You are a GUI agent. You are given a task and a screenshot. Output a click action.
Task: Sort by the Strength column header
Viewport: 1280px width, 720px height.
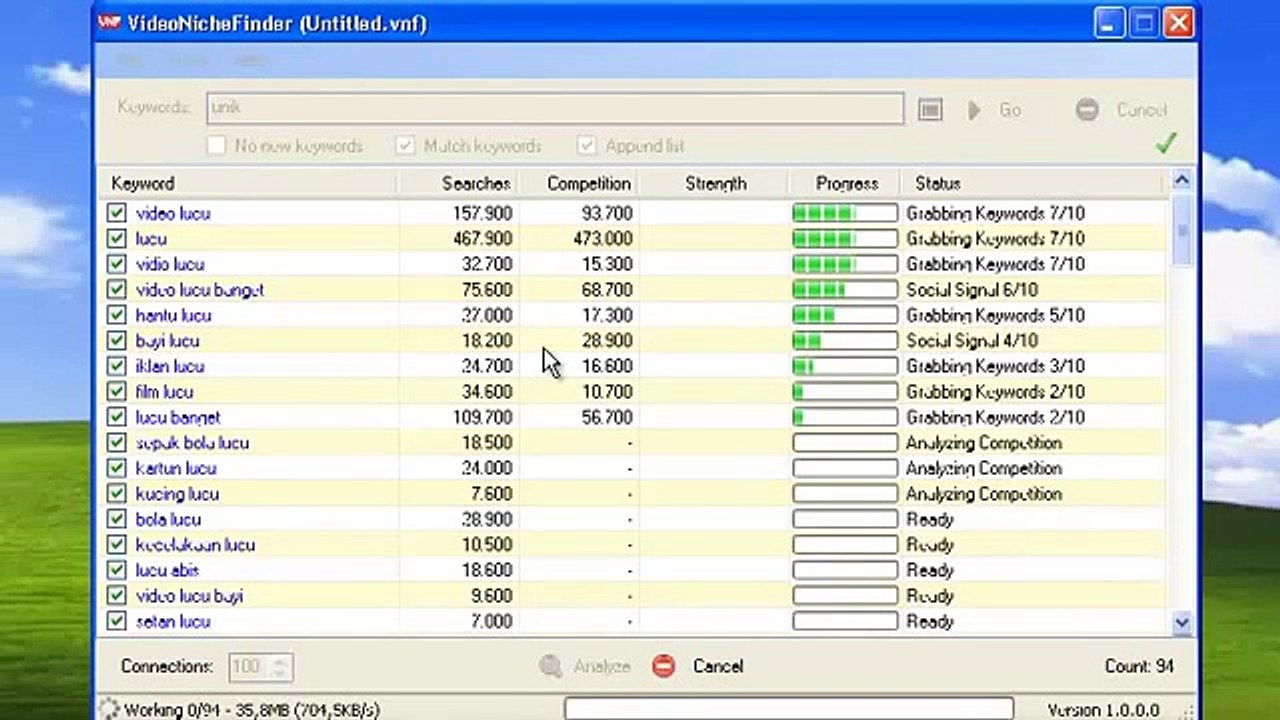coord(714,183)
